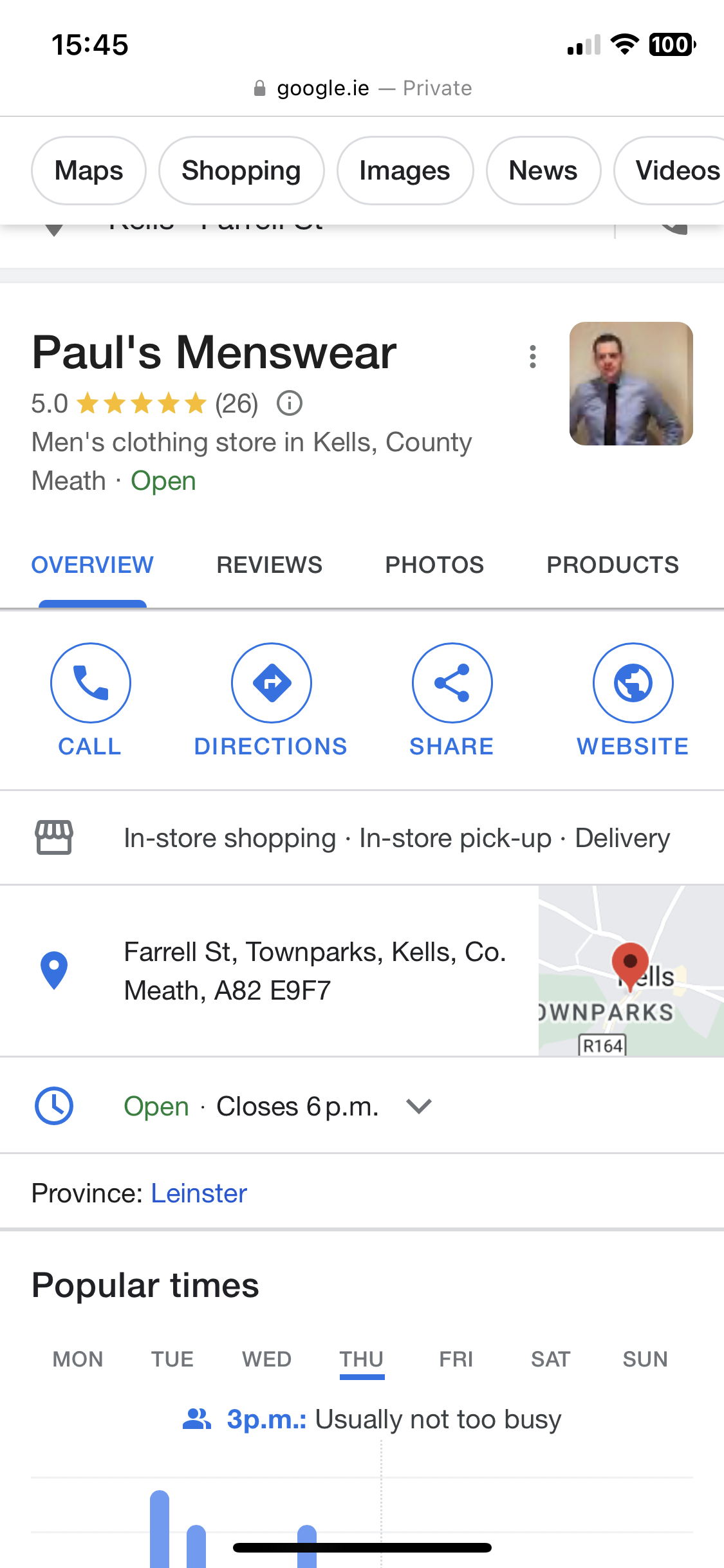This screenshot has width=724, height=1568.
Task: Tap the clock opening-hours icon
Action: click(54, 1106)
